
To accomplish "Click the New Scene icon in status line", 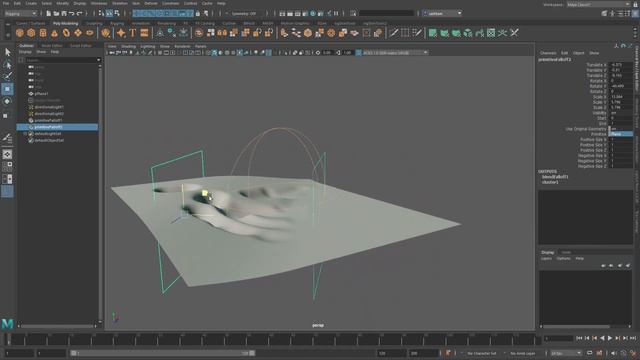I will [49, 13].
